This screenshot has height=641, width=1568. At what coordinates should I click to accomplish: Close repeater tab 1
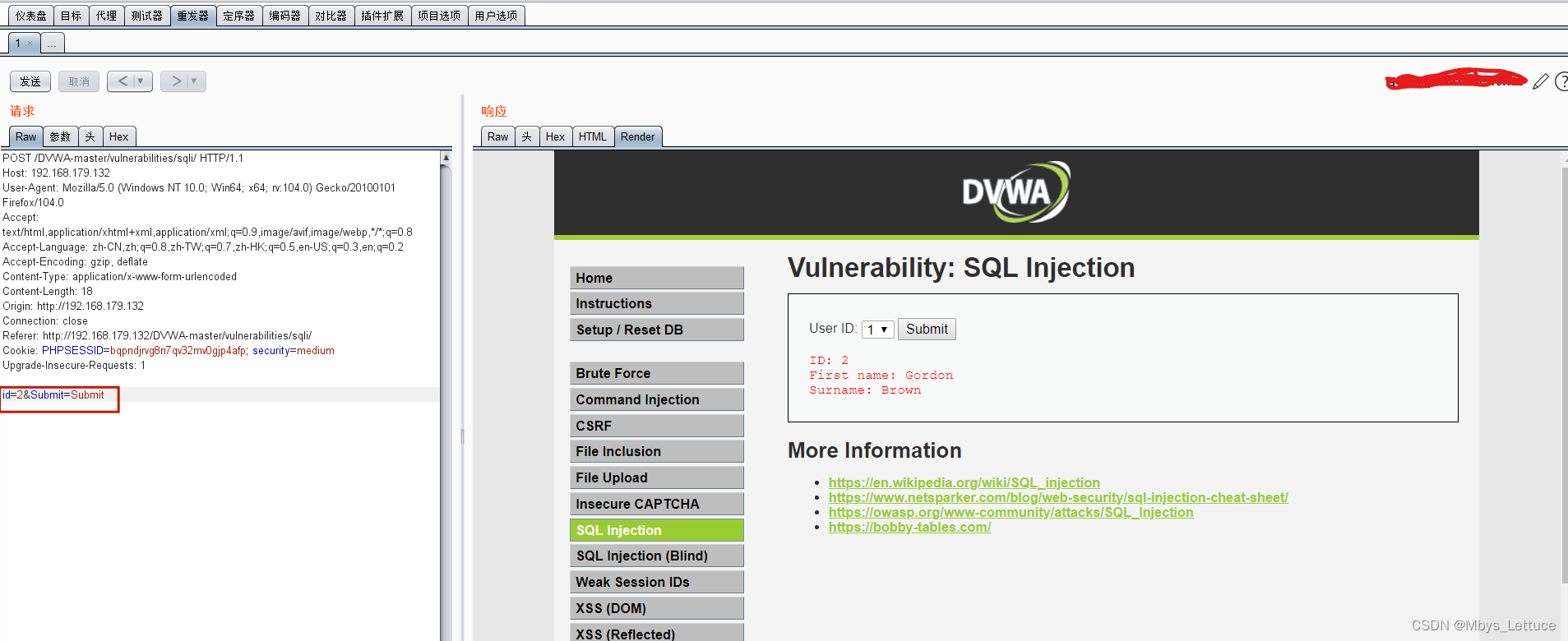point(30,43)
